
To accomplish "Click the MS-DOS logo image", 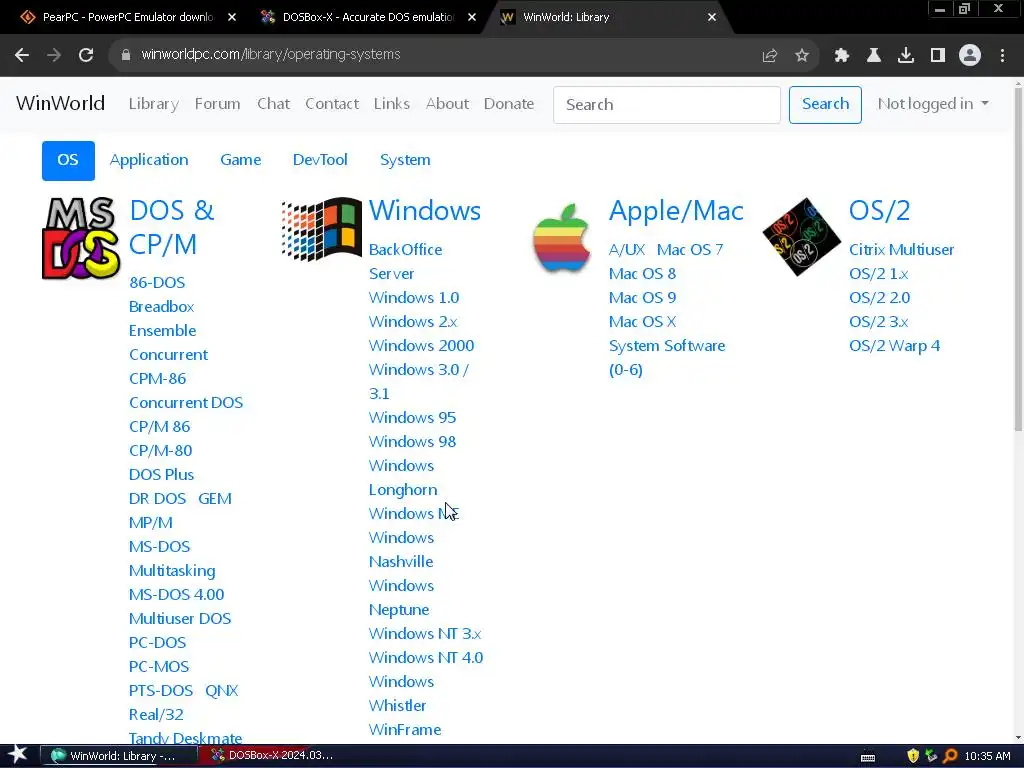I will coord(81,239).
